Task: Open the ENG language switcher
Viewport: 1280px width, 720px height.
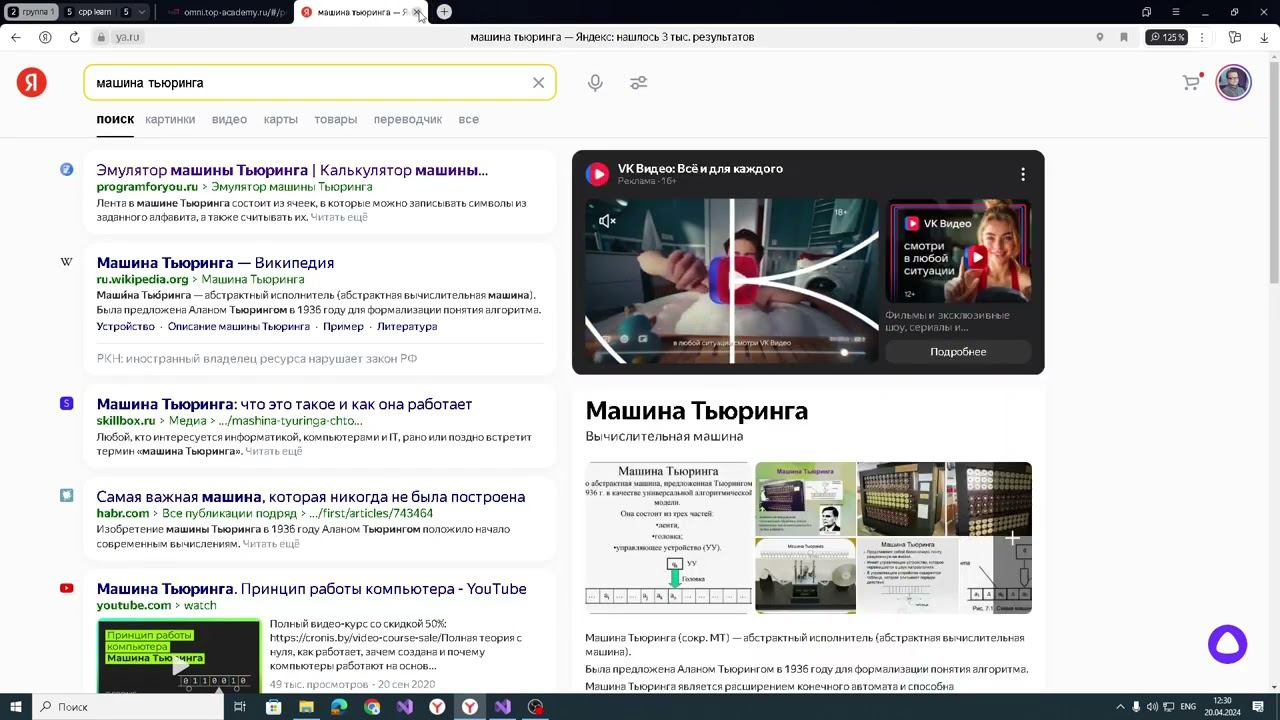Action: tap(1189, 707)
